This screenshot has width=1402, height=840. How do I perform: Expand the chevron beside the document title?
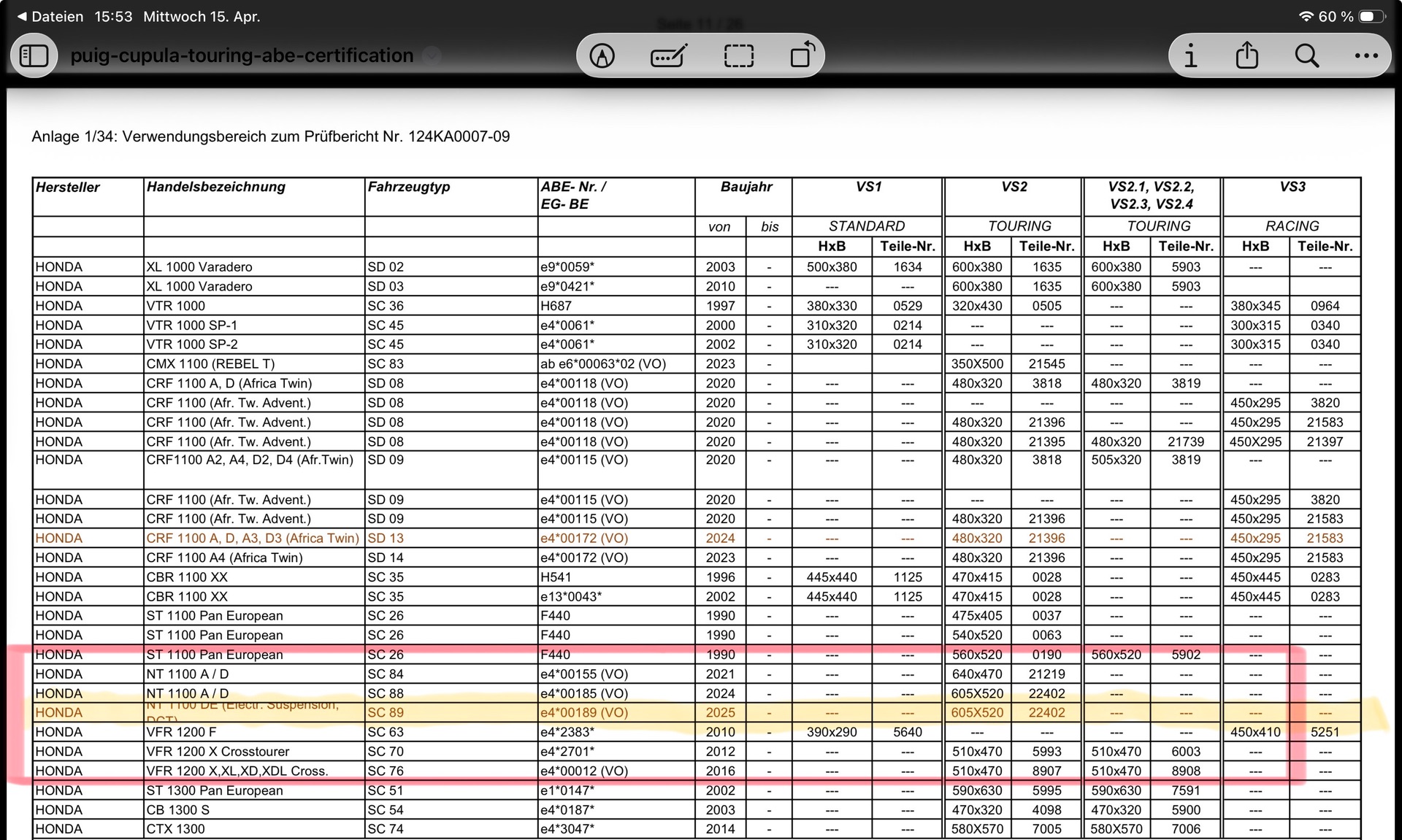(x=432, y=55)
